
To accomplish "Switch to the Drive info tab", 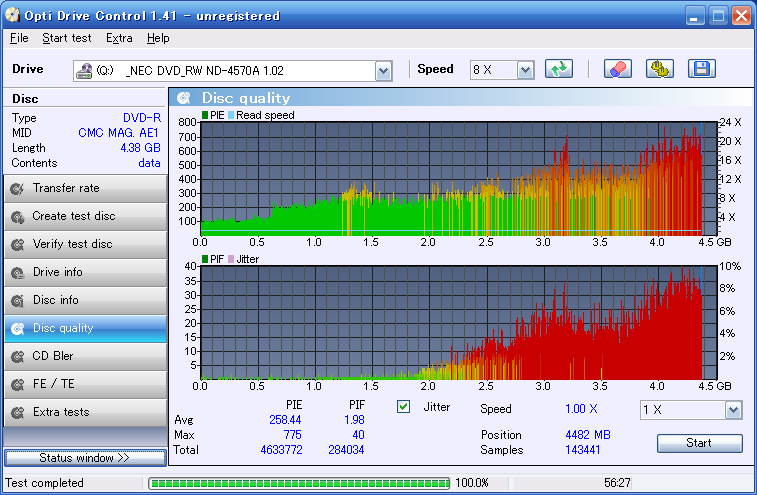I will (x=85, y=272).
